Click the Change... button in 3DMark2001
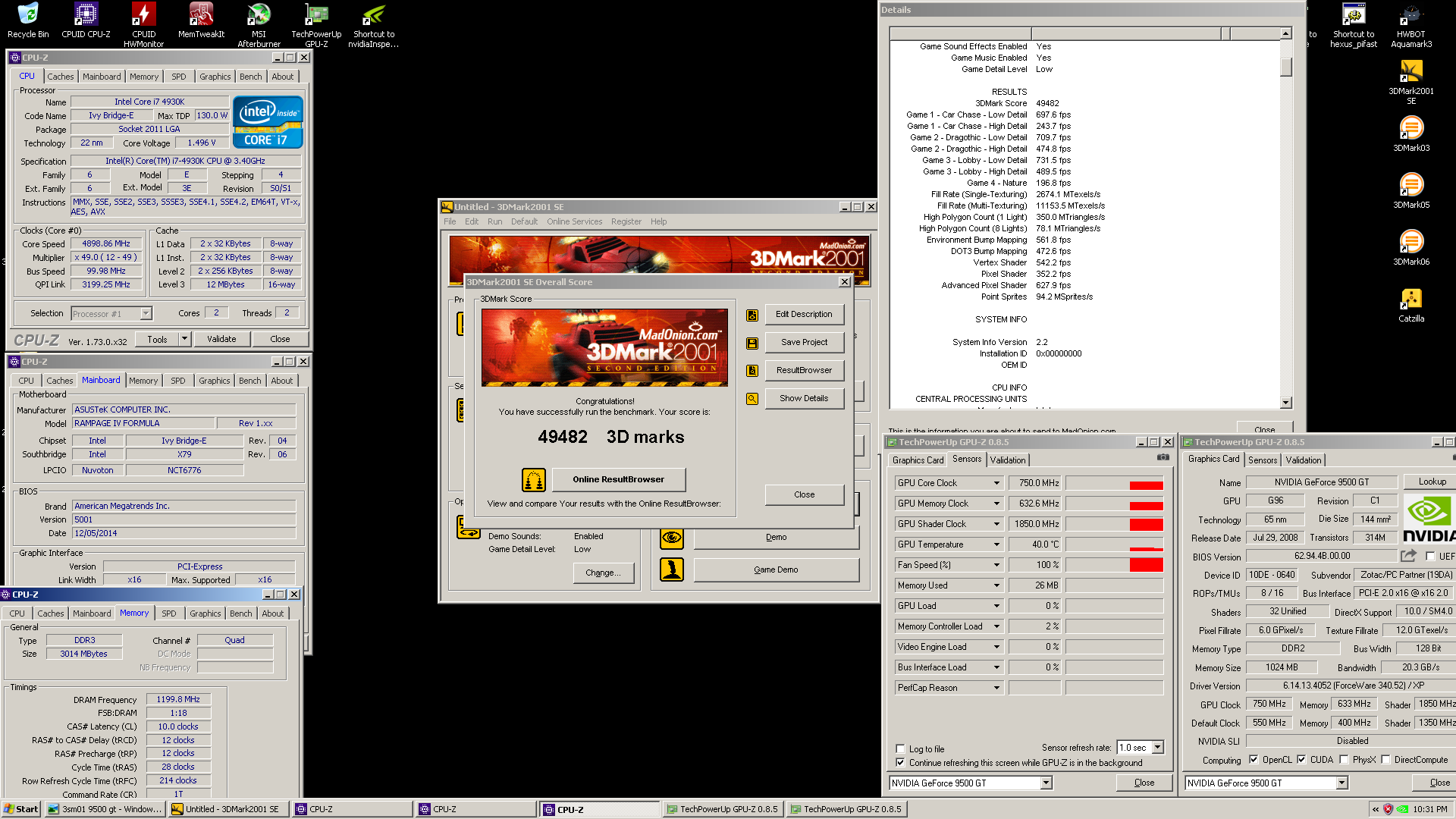Viewport: 1456px width, 819px height. click(x=603, y=573)
